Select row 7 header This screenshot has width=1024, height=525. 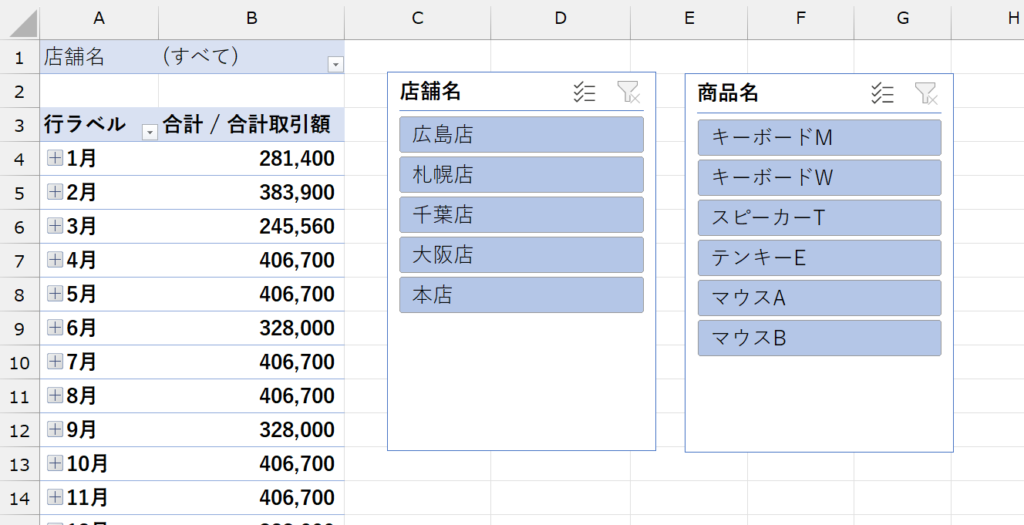(x=19, y=261)
